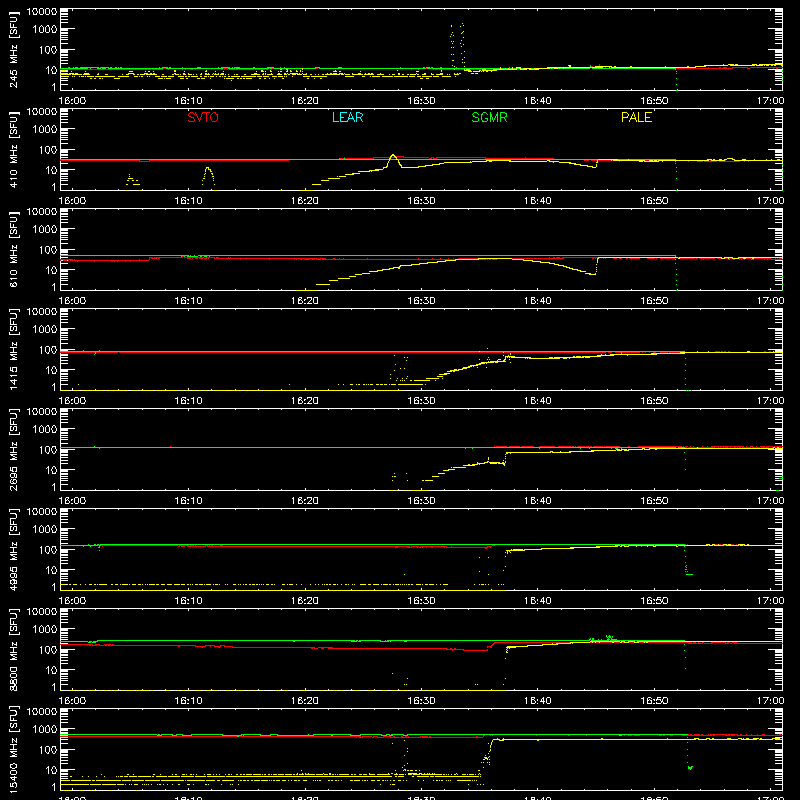The height and width of the screenshot is (800, 800).
Task: Click the yellow step jump near 16:45 in 610 MHz panel
Action: click(597, 266)
